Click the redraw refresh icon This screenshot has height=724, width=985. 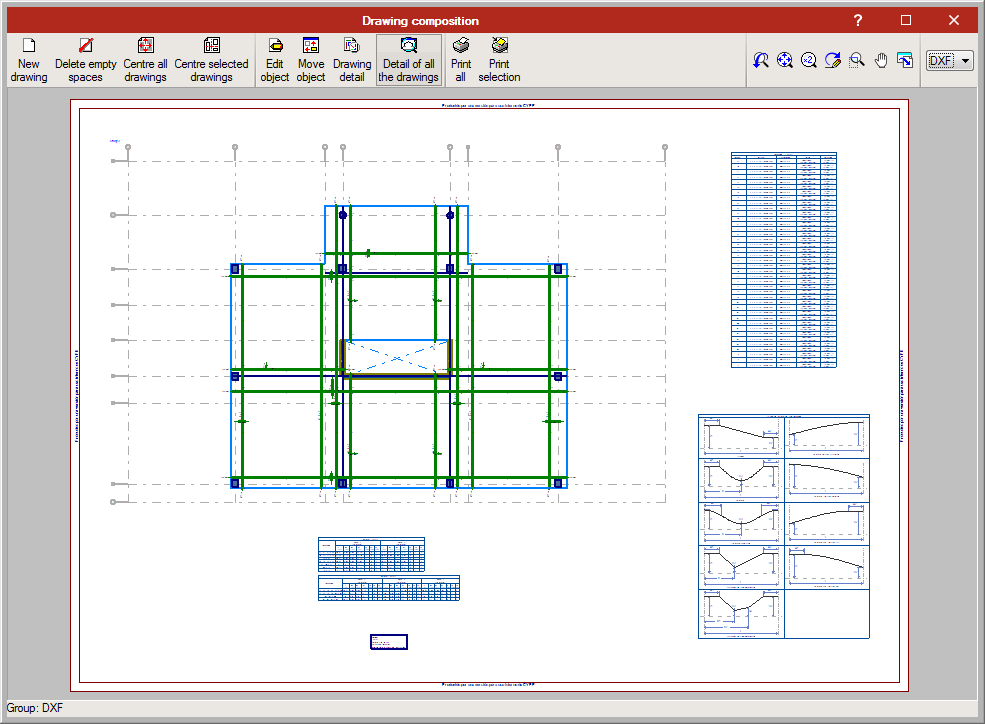click(833, 61)
